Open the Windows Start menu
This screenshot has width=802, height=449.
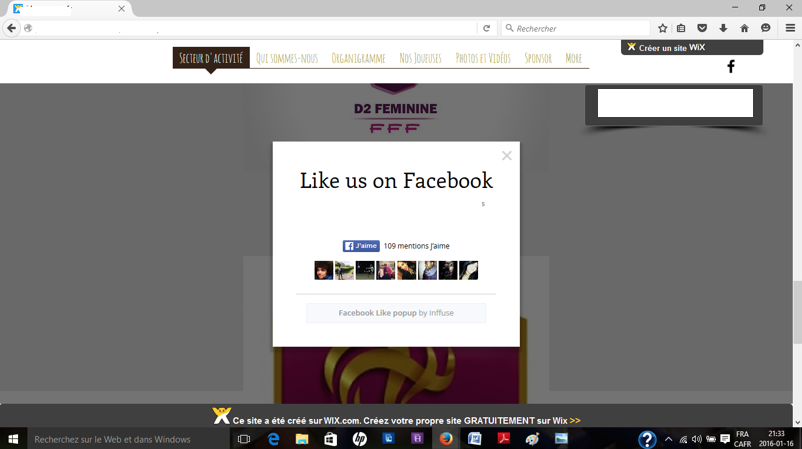pyautogui.click(x=13, y=439)
